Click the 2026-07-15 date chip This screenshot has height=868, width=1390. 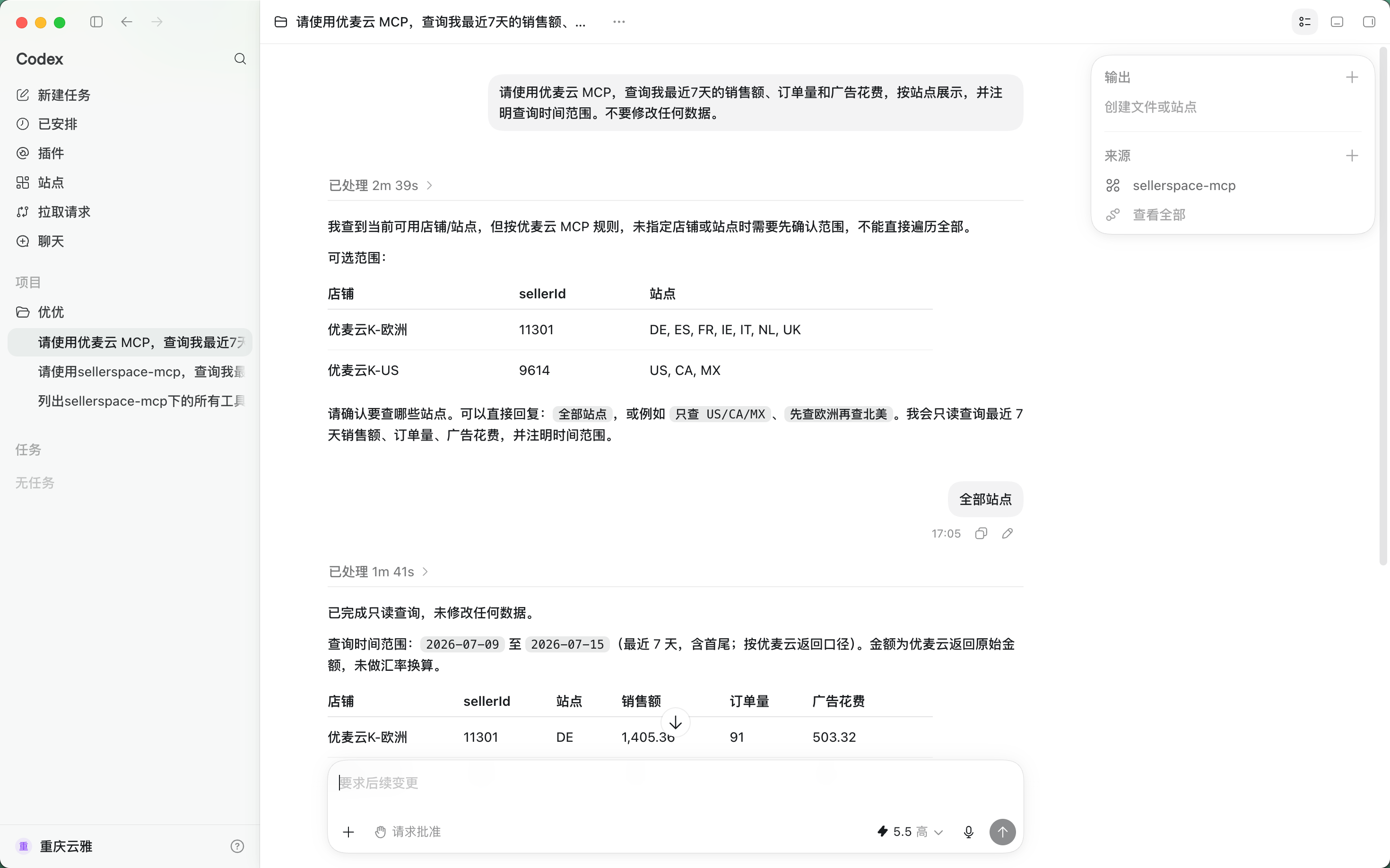[567, 644]
